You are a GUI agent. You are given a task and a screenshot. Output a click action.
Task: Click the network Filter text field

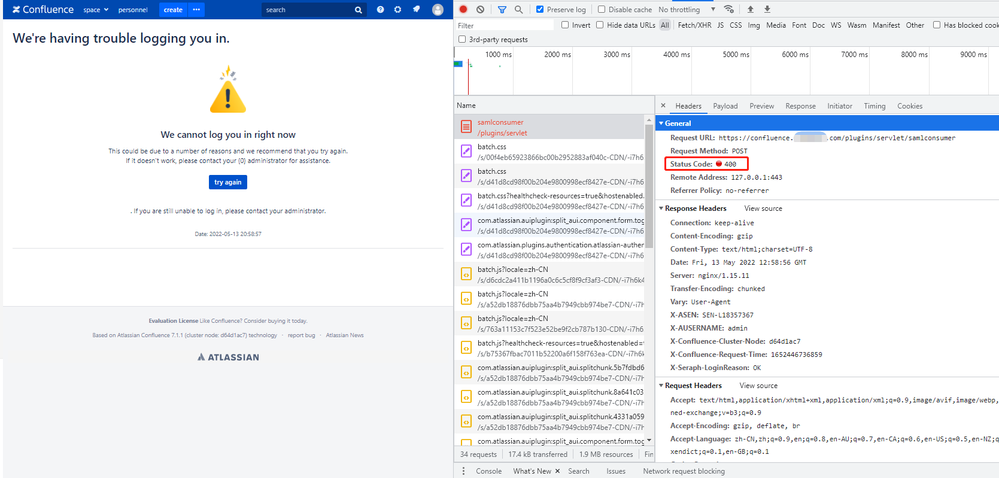pos(505,25)
